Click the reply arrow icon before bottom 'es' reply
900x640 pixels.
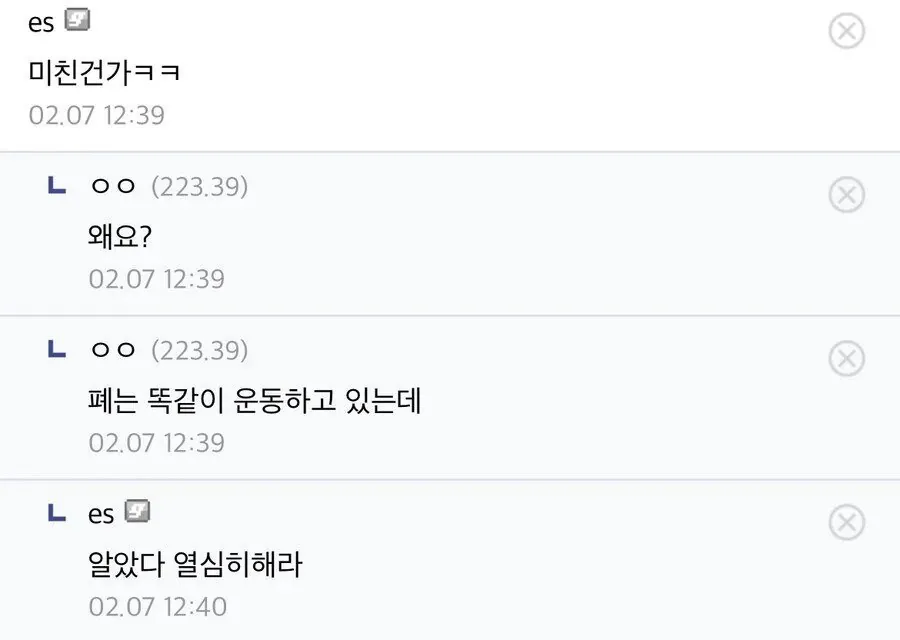coord(57,514)
